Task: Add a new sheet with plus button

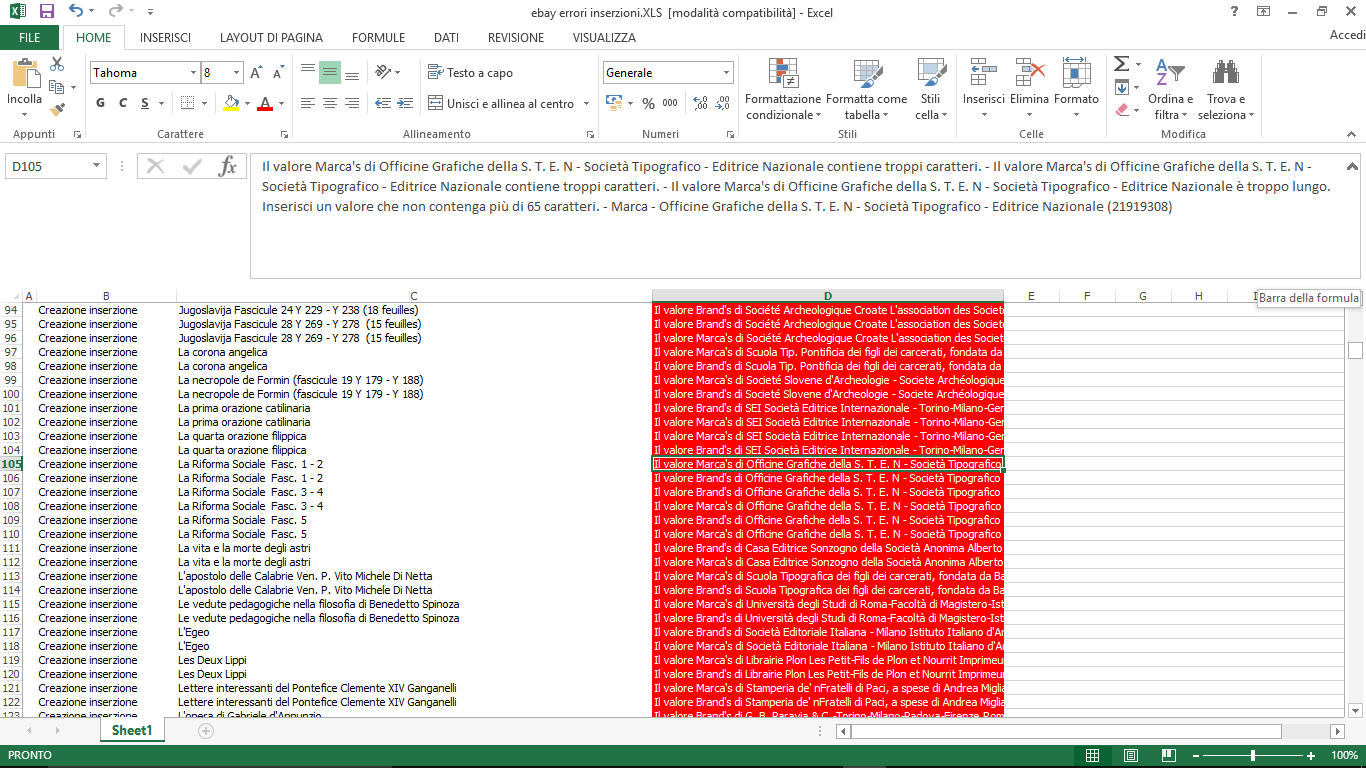Action: (x=206, y=731)
